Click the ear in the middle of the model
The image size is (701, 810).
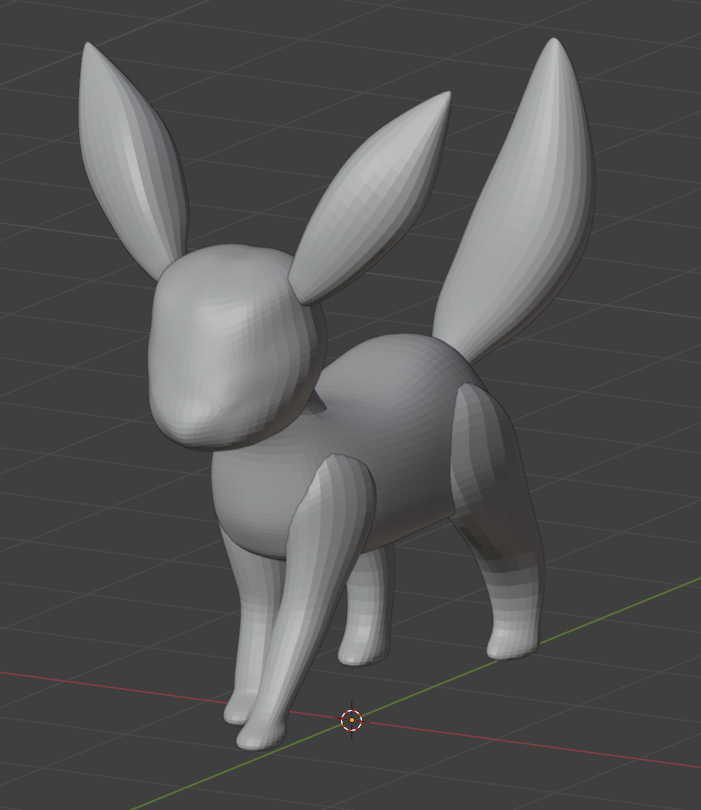370,200
